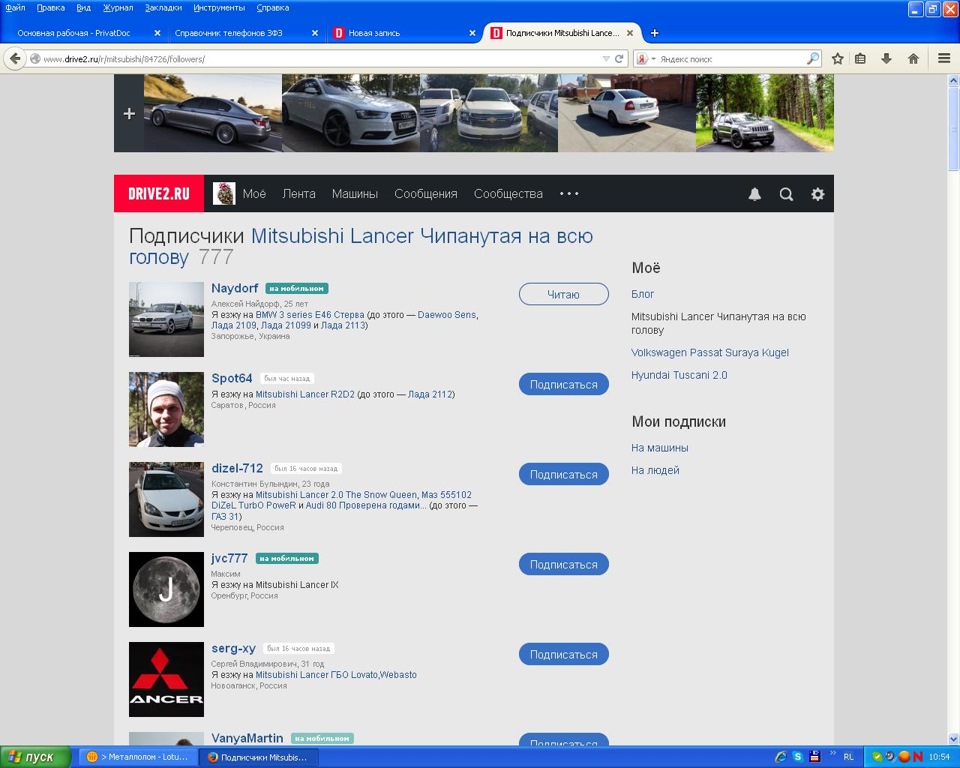
Task: Subscribe to Spot64 with 'Подписаться'
Action: [x=563, y=384]
